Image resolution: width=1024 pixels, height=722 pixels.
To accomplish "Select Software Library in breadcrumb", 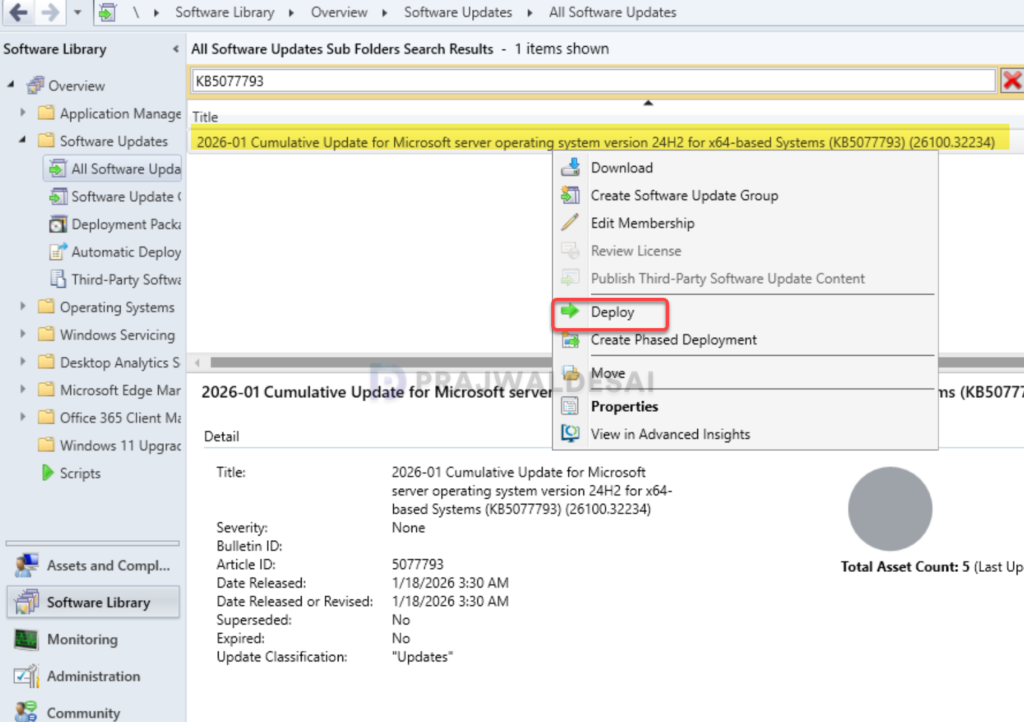I will (x=225, y=12).
